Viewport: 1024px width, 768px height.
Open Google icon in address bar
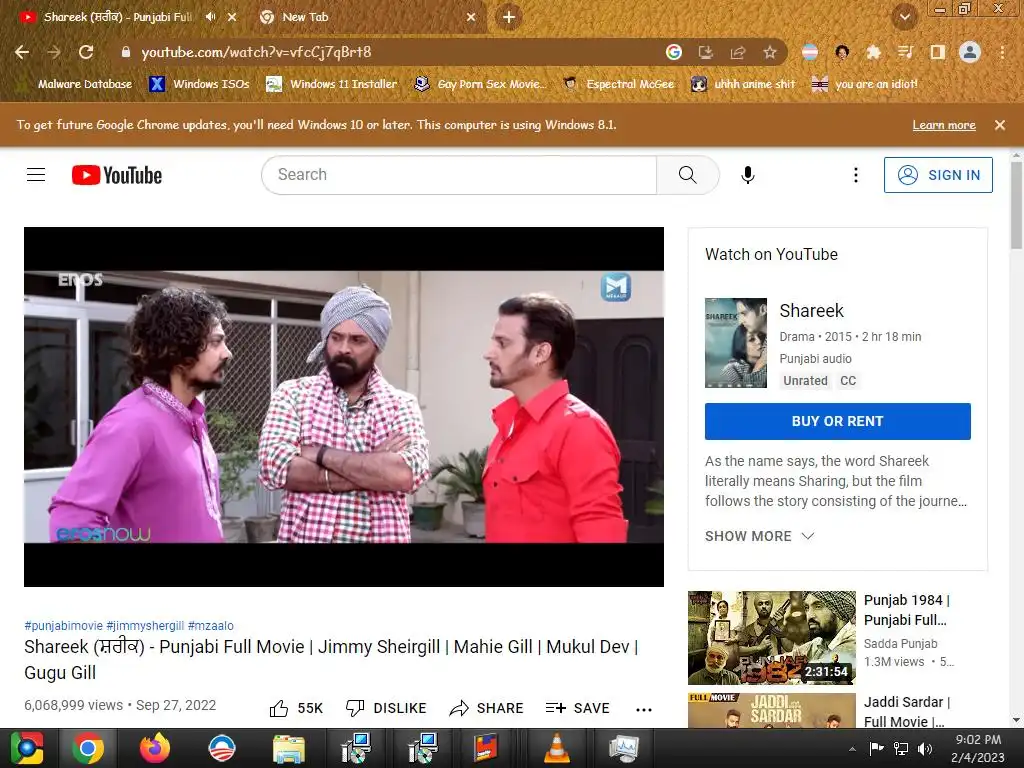pos(674,52)
